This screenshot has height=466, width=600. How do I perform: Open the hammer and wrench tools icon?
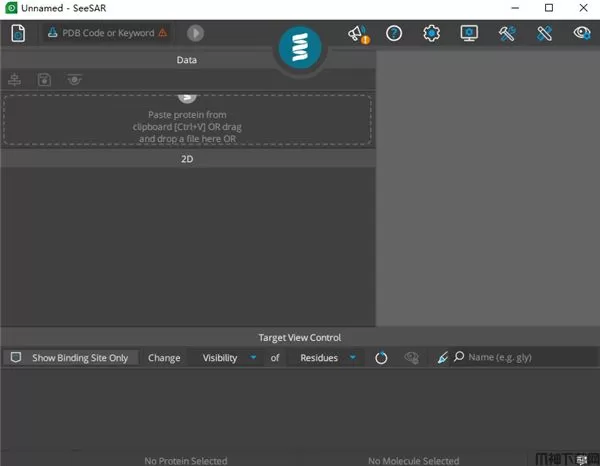(x=507, y=33)
